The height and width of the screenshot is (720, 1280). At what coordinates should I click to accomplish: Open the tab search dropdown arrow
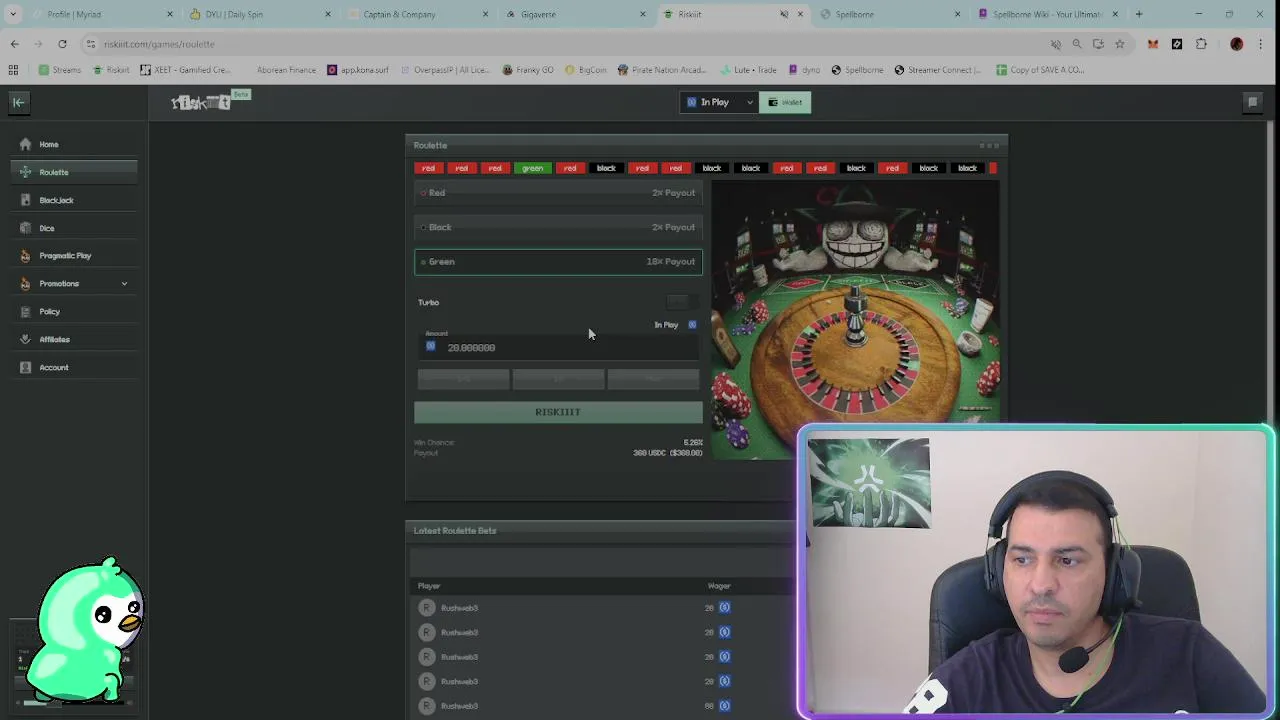tap(12, 14)
